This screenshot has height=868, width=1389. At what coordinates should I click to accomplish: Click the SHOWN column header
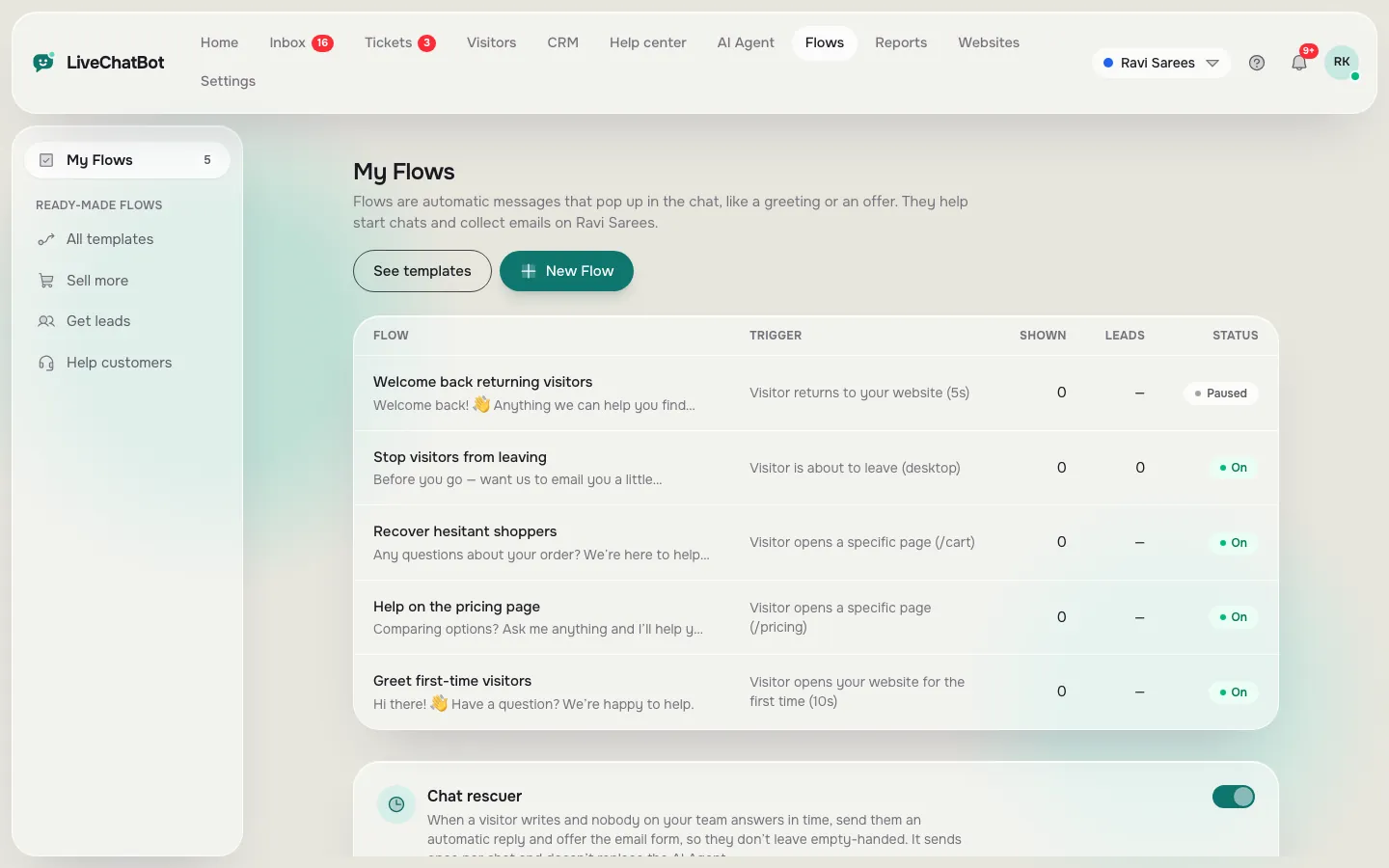click(1043, 336)
